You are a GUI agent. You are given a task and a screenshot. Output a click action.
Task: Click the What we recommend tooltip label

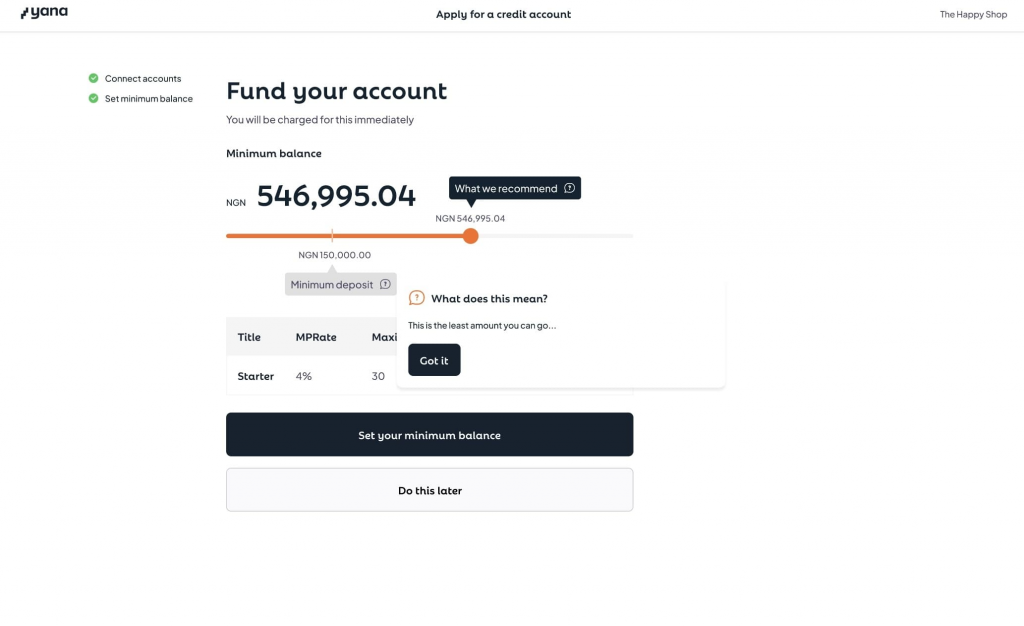click(506, 189)
